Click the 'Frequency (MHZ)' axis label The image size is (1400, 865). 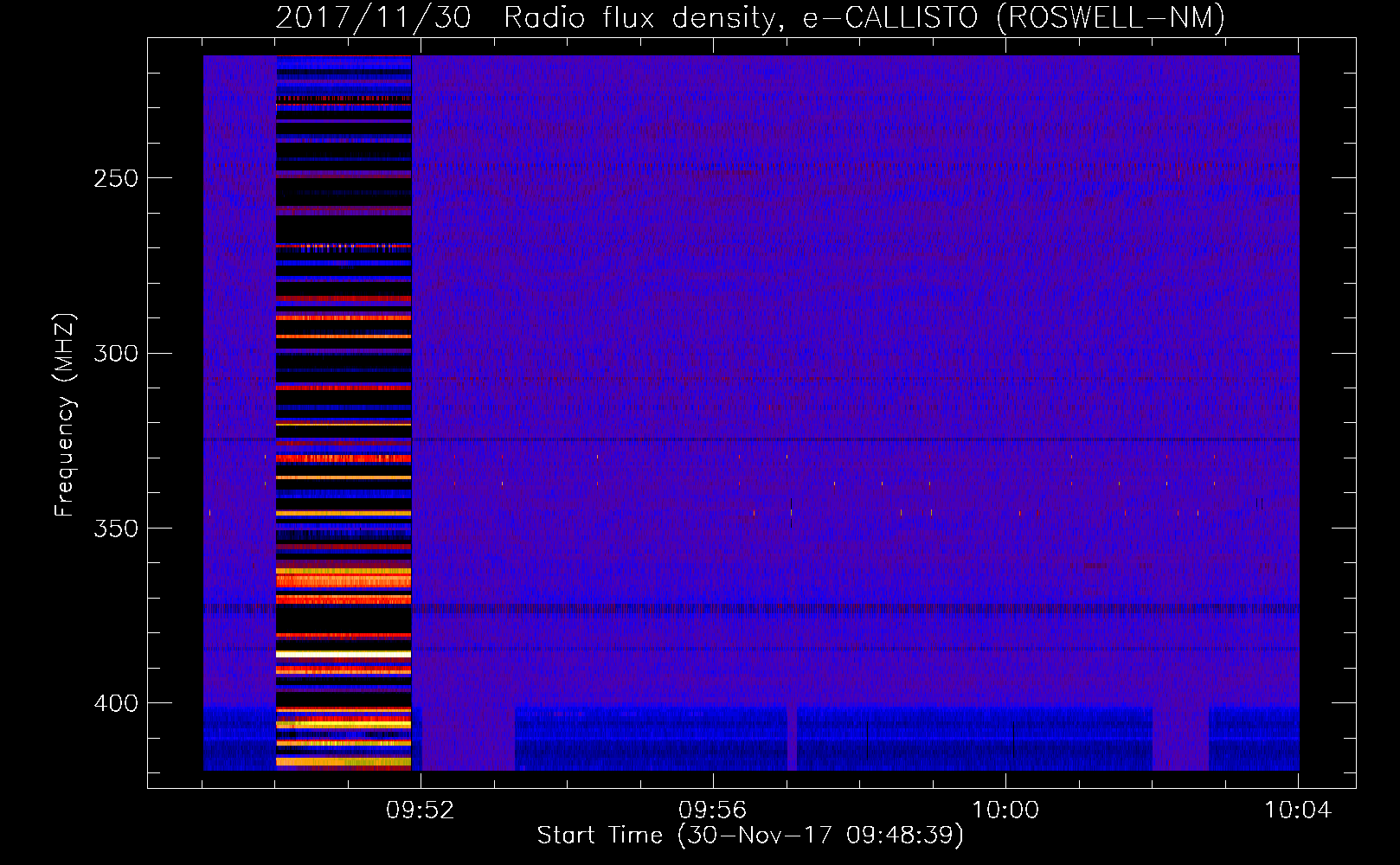click(x=65, y=415)
